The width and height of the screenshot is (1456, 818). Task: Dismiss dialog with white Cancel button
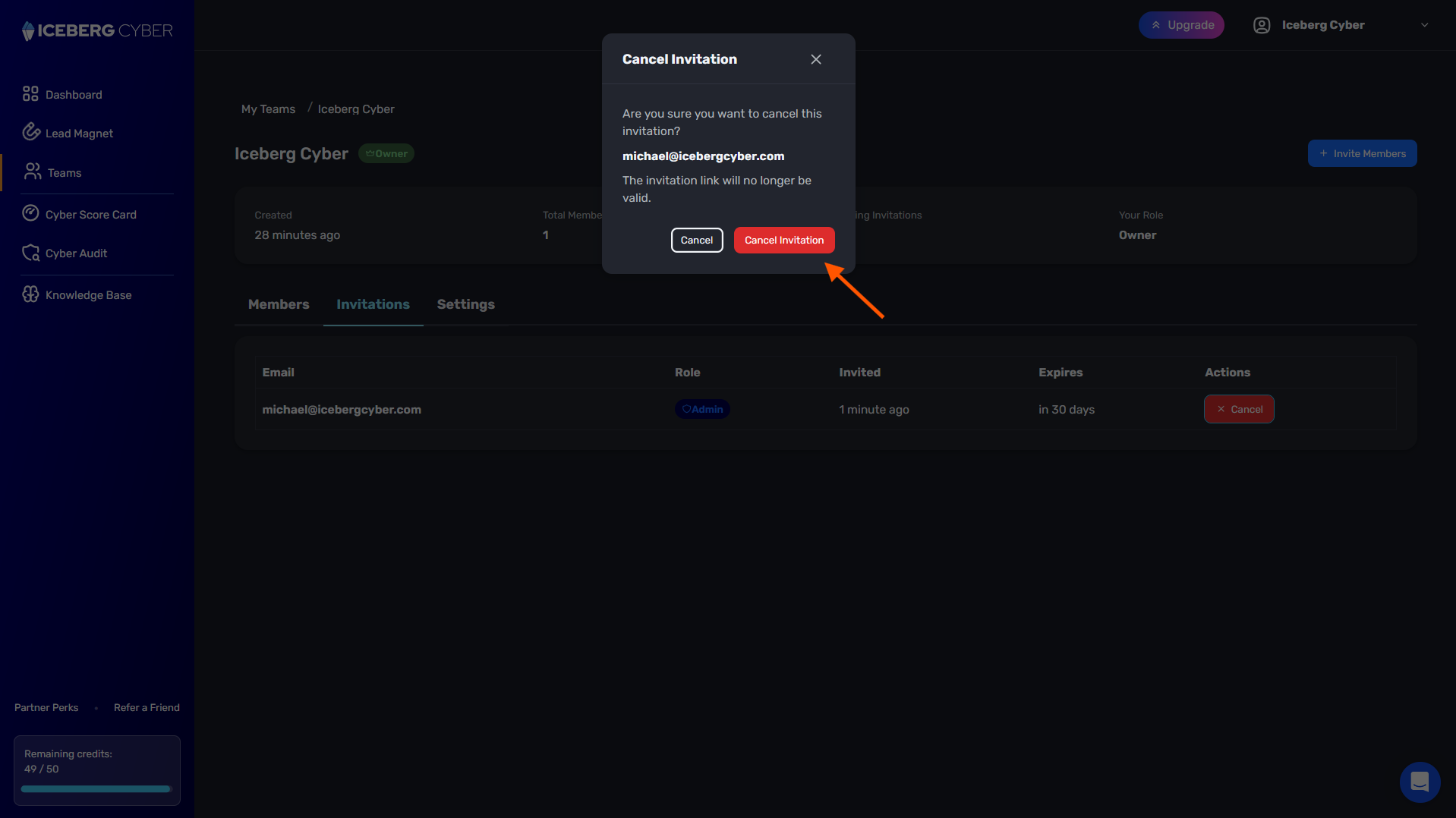coord(697,240)
